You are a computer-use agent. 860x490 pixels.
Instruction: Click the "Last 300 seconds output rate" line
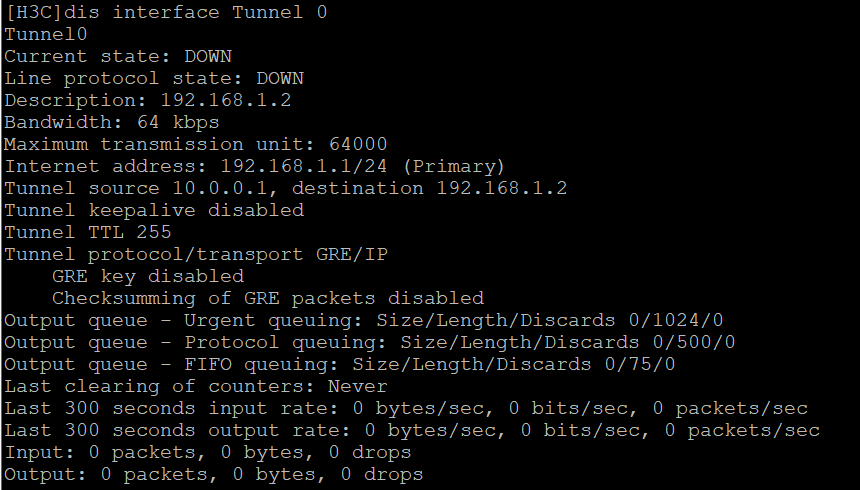[x=412, y=430]
